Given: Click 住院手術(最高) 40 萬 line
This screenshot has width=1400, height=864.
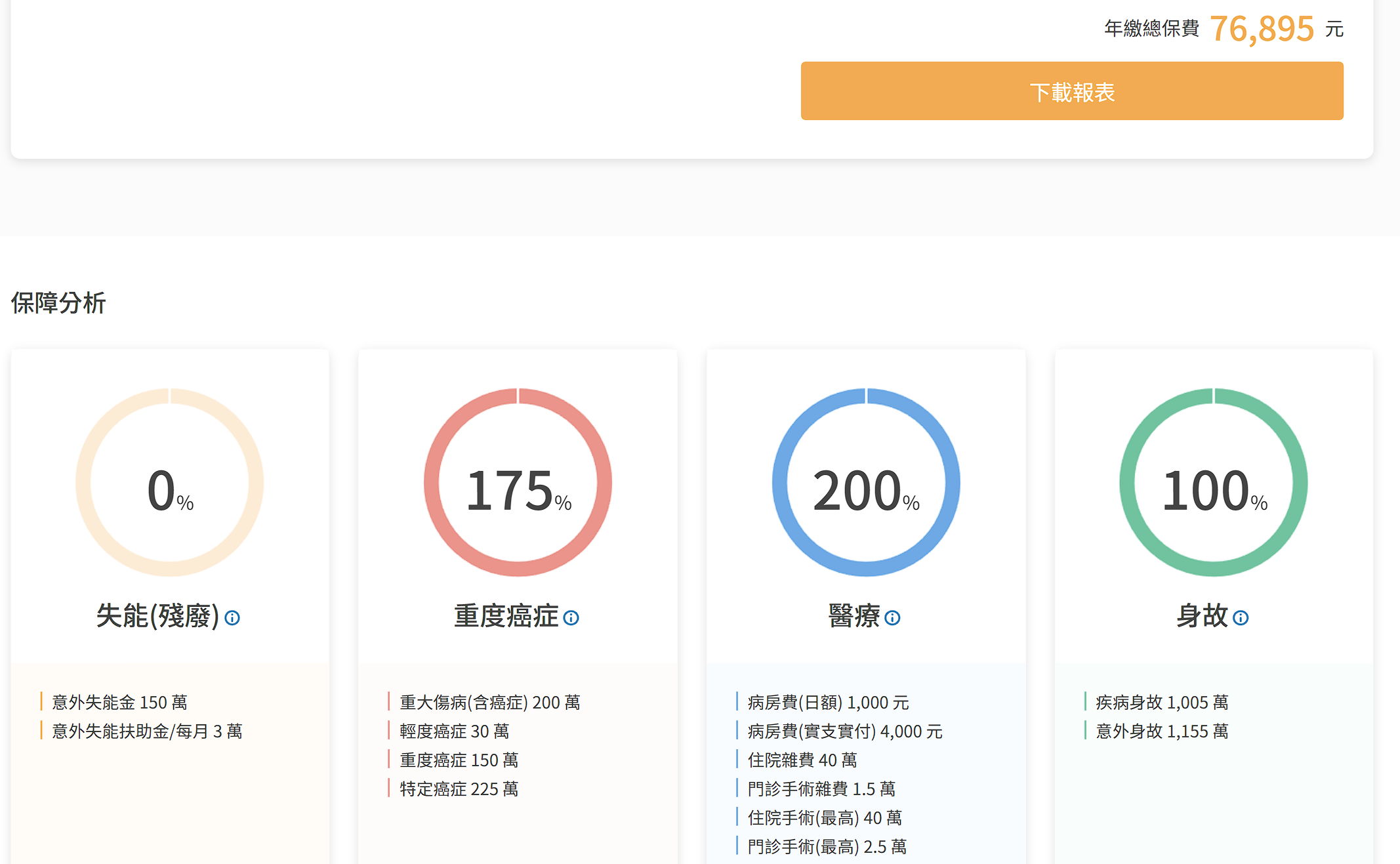Looking at the screenshot, I should tap(825, 818).
